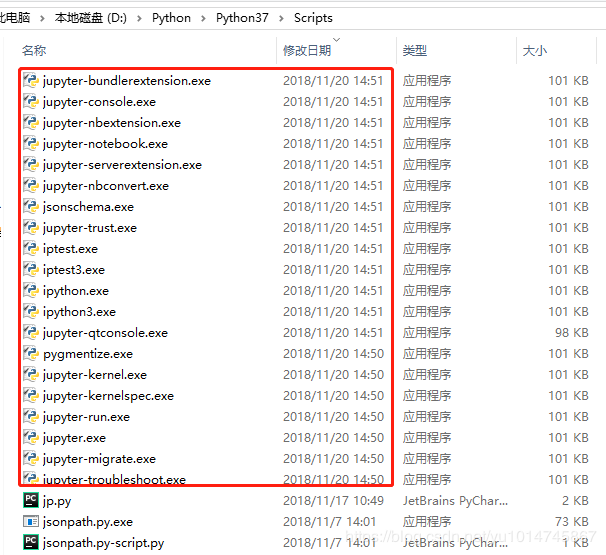Expand breadcrumb chevron after Python folder

coord(203,18)
